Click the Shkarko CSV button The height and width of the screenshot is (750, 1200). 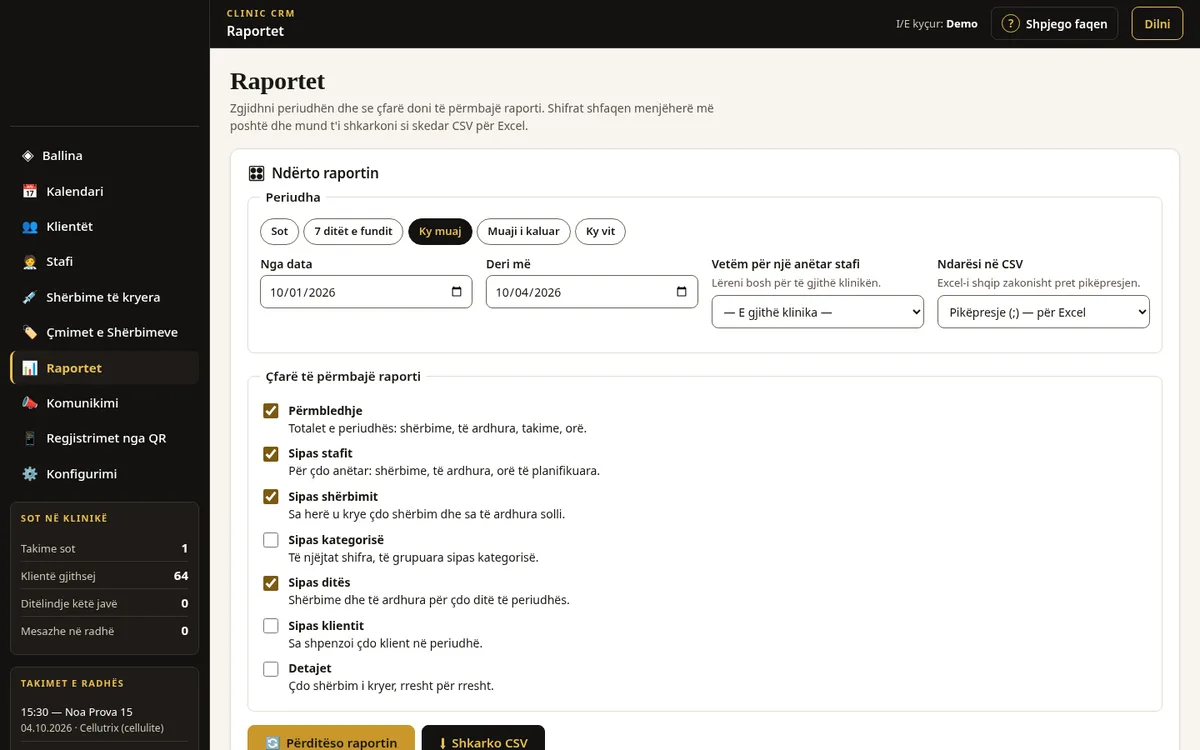(483, 739)
